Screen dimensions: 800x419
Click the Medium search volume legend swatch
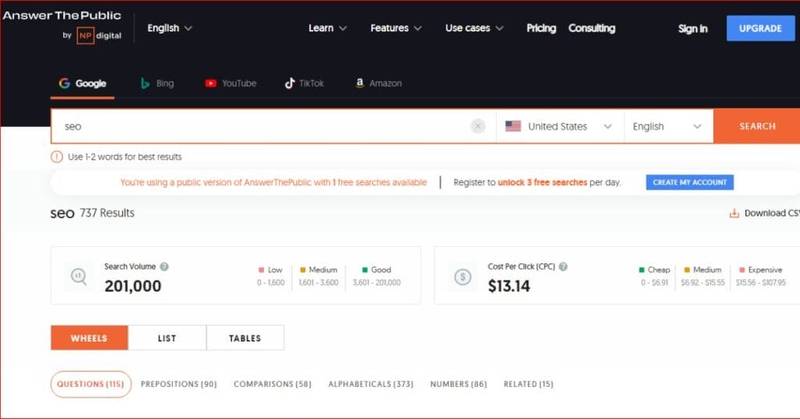click(303, 269)
